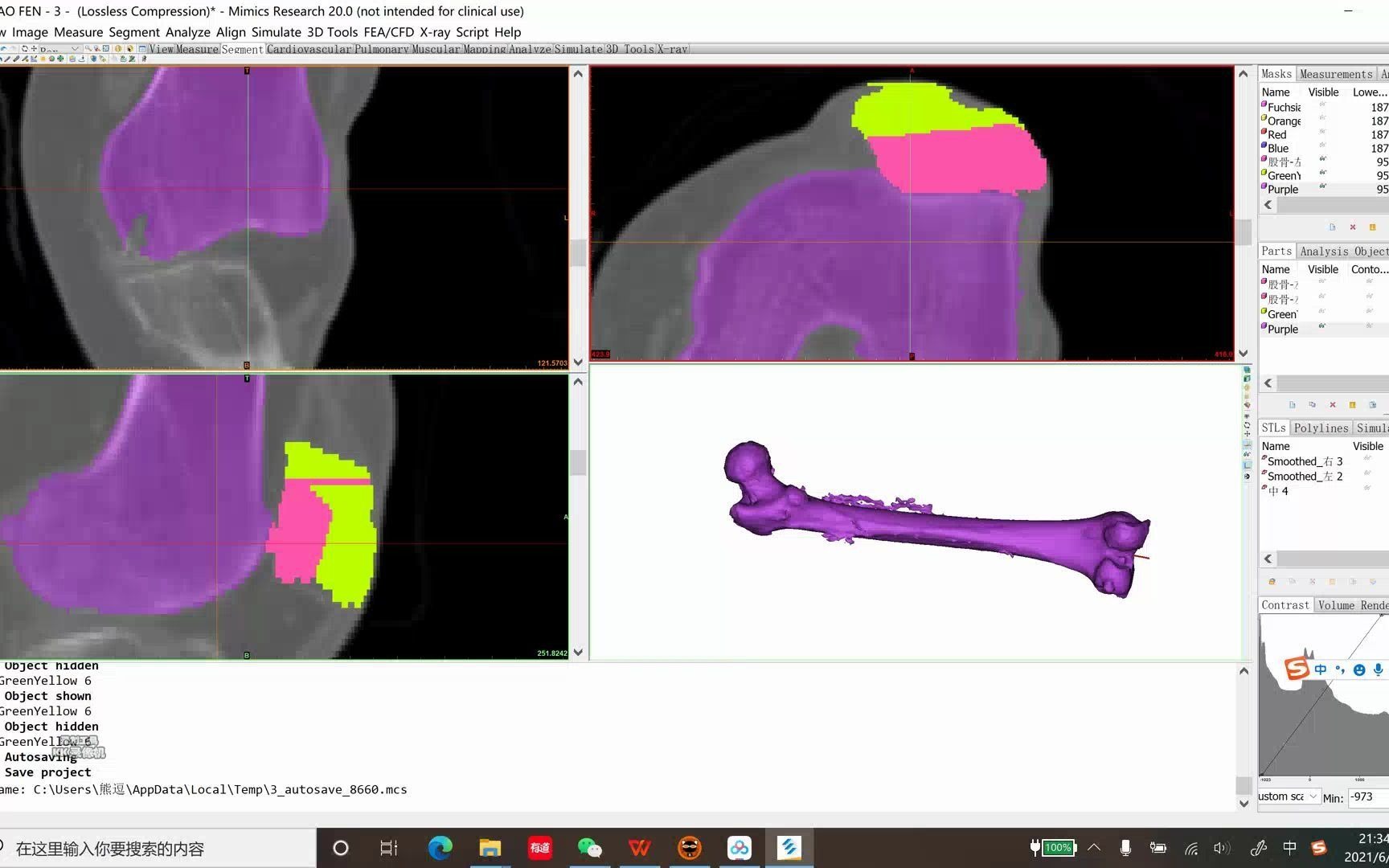Delete selected mask with red X
This screenshot has height=868, width=1389.
[1353, 227]
